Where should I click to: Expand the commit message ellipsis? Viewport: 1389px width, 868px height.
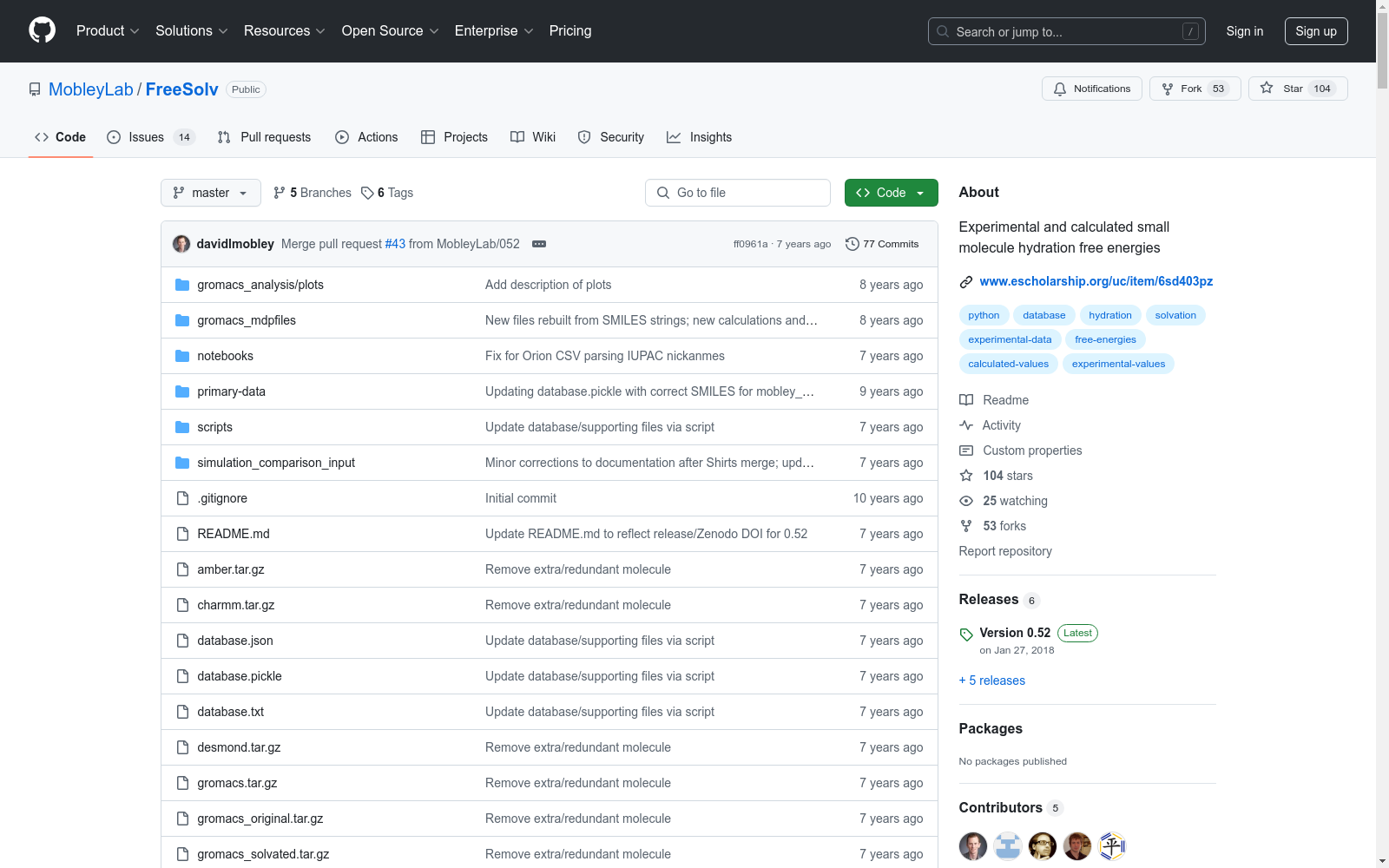539,244
